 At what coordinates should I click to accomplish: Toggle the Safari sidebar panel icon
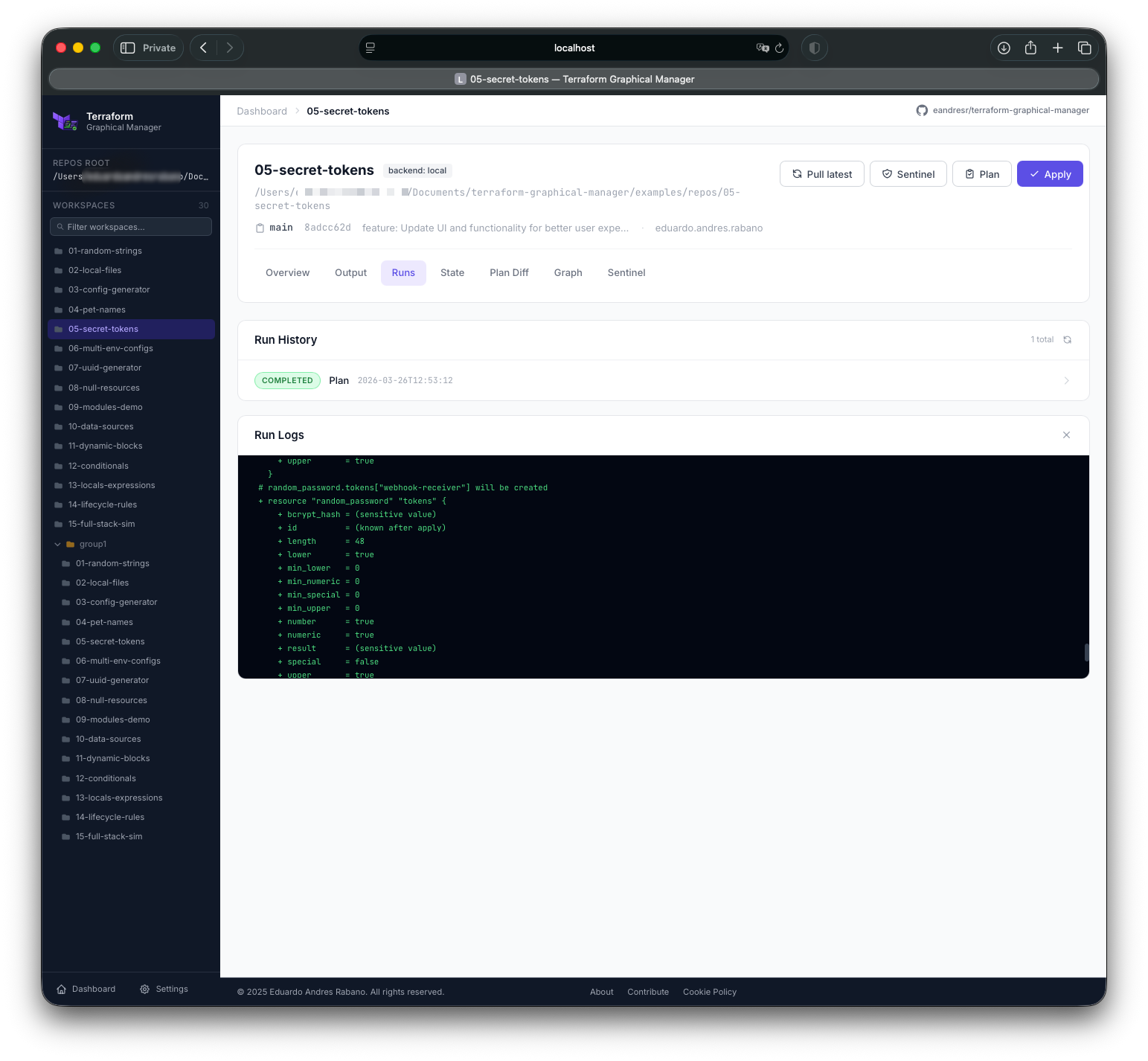click(128, 48)
